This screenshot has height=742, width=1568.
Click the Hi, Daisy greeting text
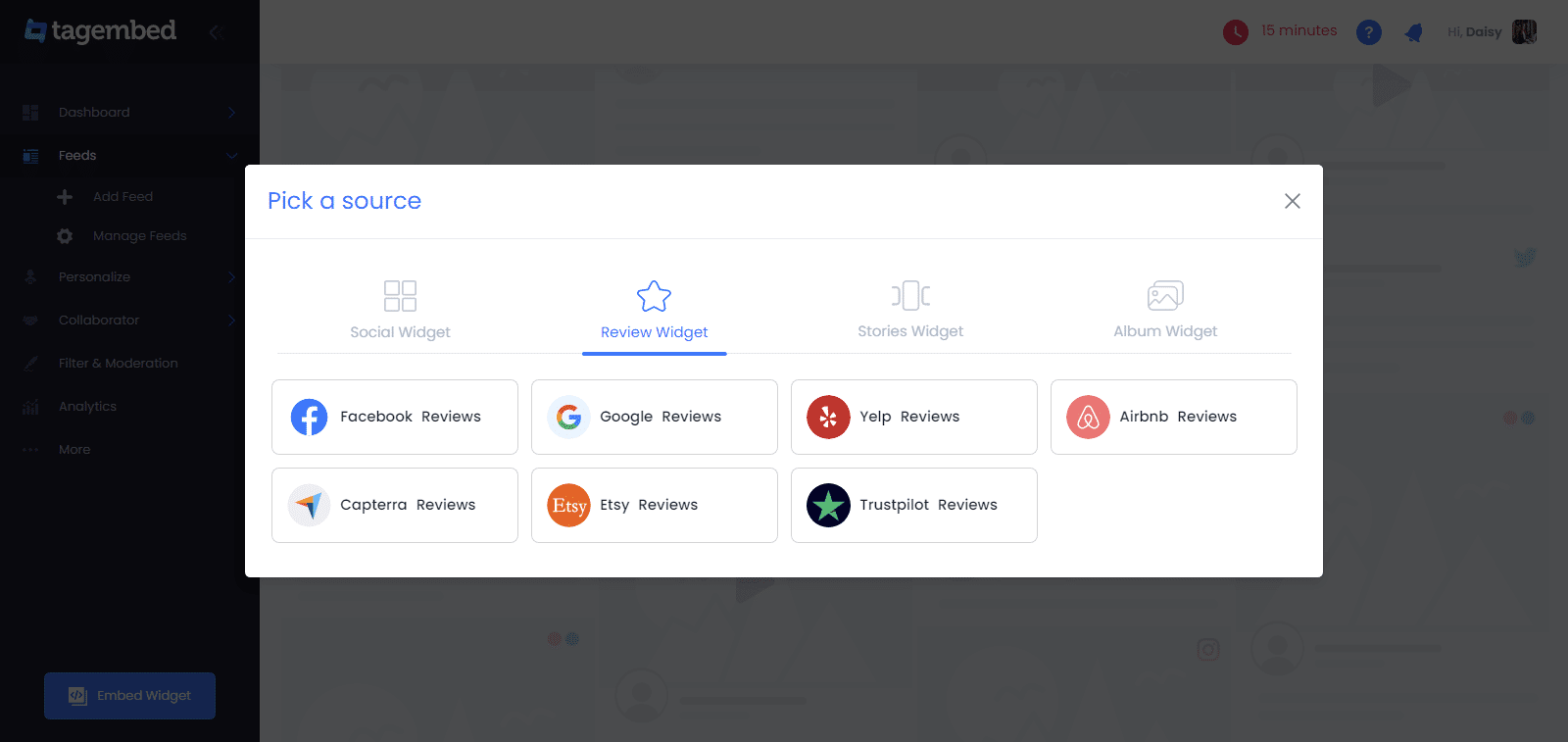click(1474, 32)
